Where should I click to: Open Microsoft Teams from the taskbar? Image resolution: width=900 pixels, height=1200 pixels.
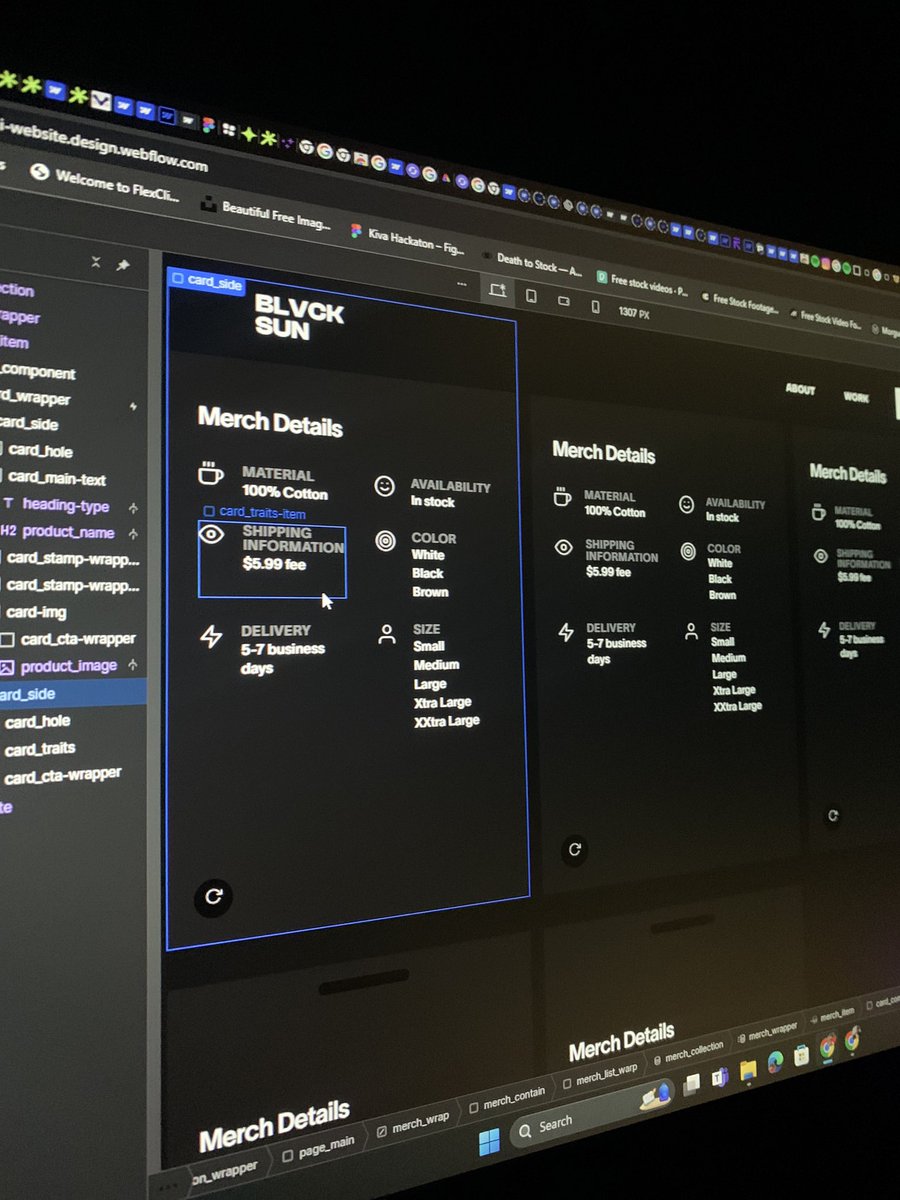click(x=719, y=1078)
